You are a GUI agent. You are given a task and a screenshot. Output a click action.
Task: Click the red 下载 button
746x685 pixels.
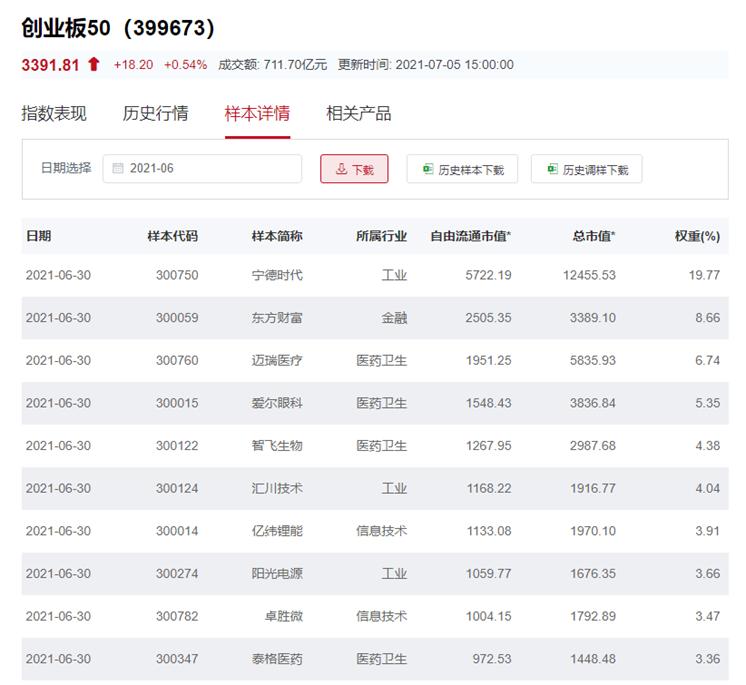[x=354, y=169]
